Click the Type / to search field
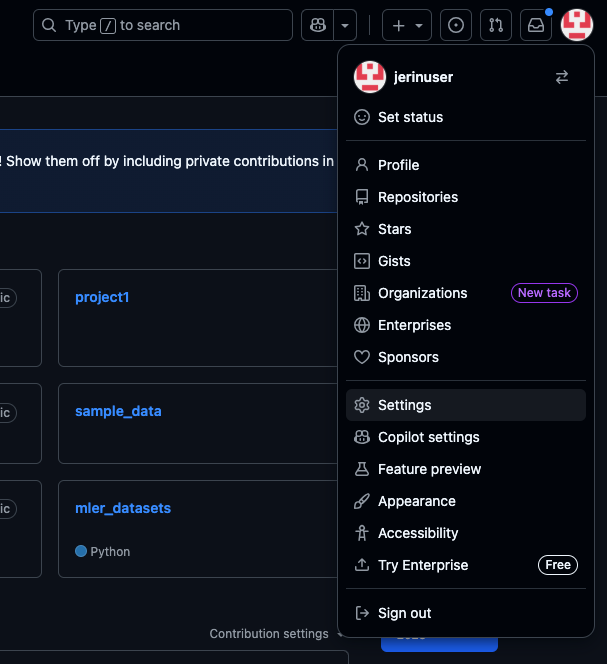This screenshot has height=664, width=607. click(163, 25)
